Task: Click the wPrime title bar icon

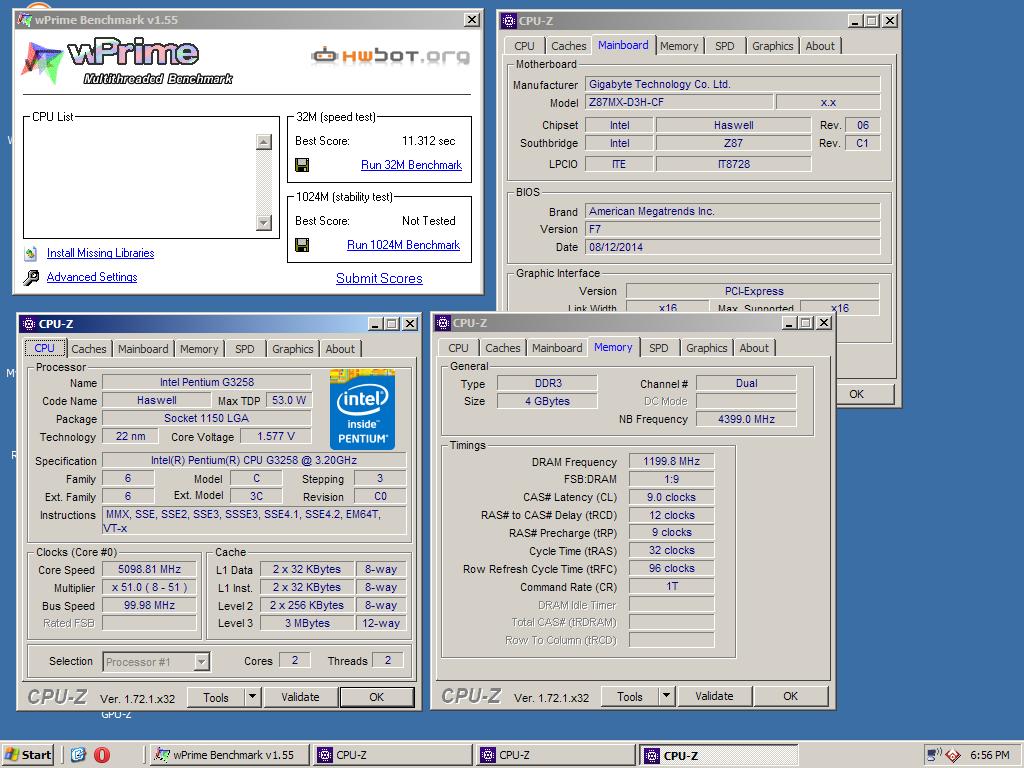Action: 25,20
